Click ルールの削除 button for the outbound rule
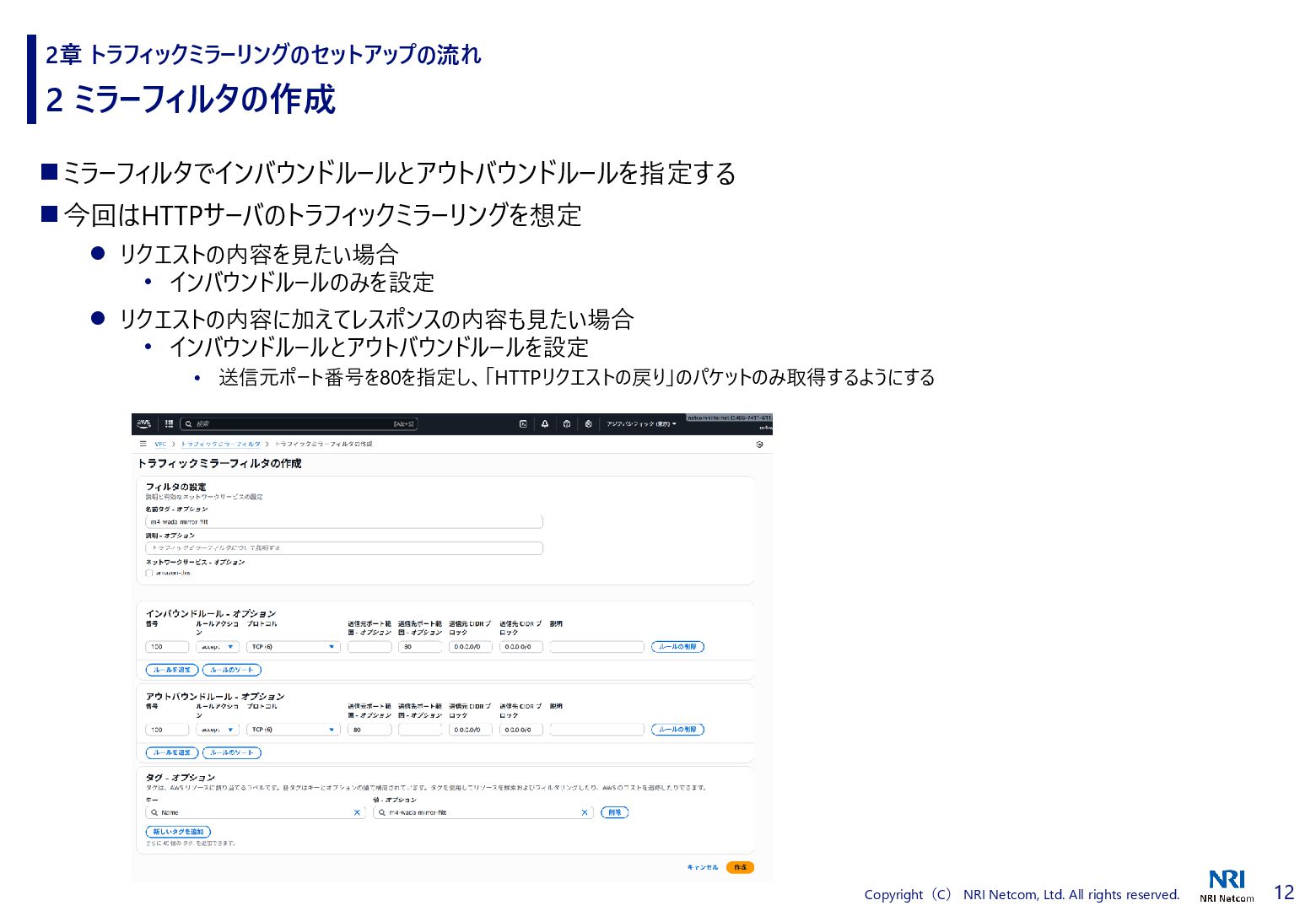 pos(677,730)
